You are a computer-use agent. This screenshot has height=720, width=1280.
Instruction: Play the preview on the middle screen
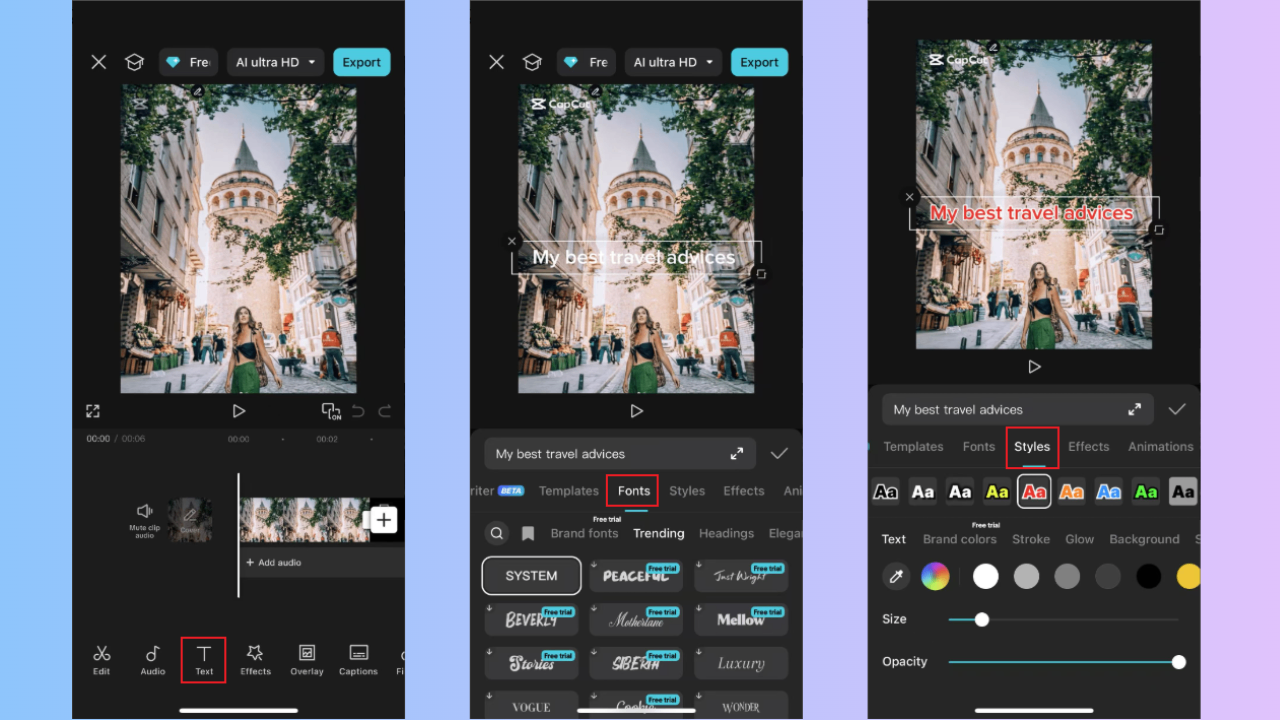(x=636, y=411)
